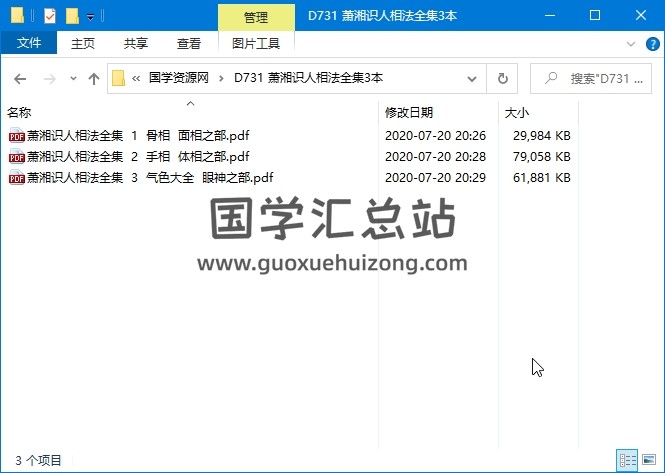Click the address bar folder icon
The image size is (665, 473).
click(118, 78)
